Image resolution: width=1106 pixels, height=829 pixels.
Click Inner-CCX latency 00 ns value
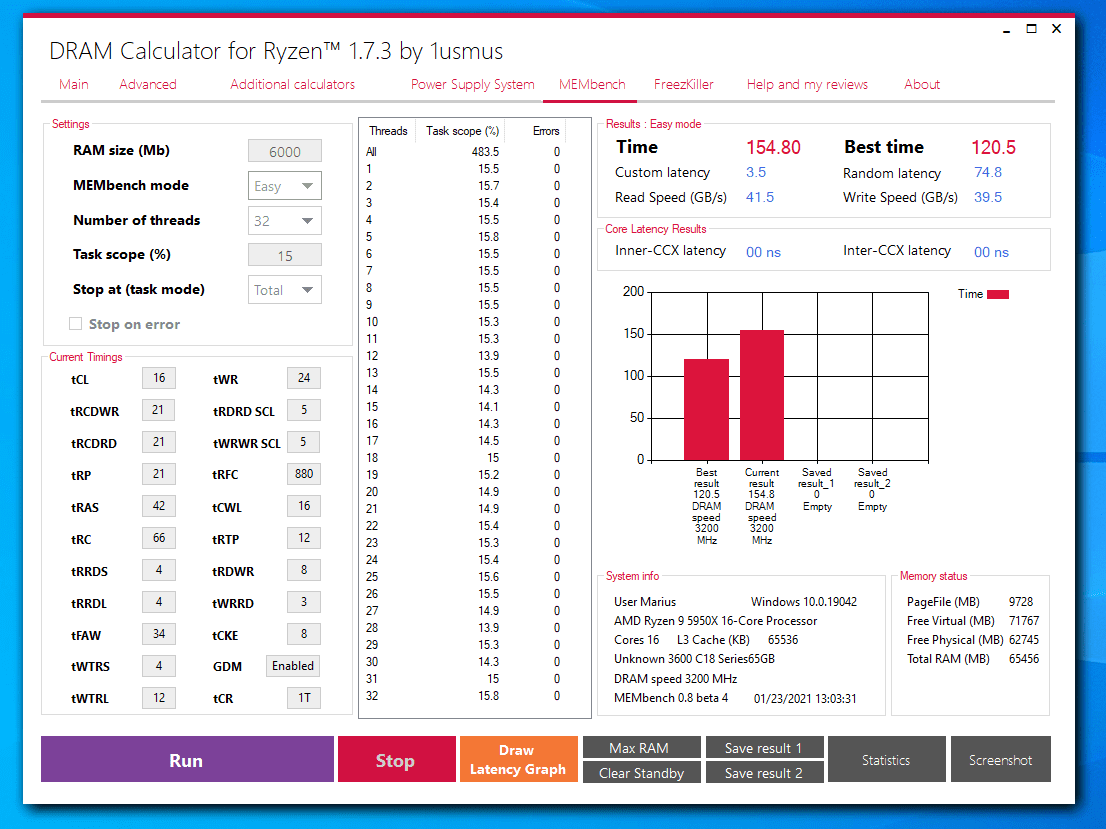click(763, 253)
